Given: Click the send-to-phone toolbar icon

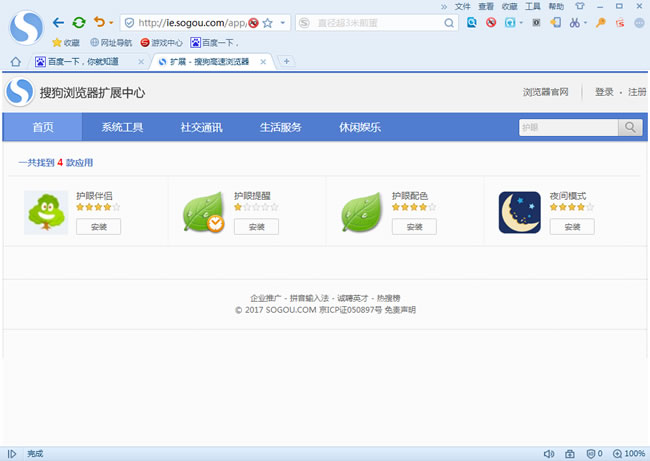Looking at the screenshot, I should pos(555,22).
